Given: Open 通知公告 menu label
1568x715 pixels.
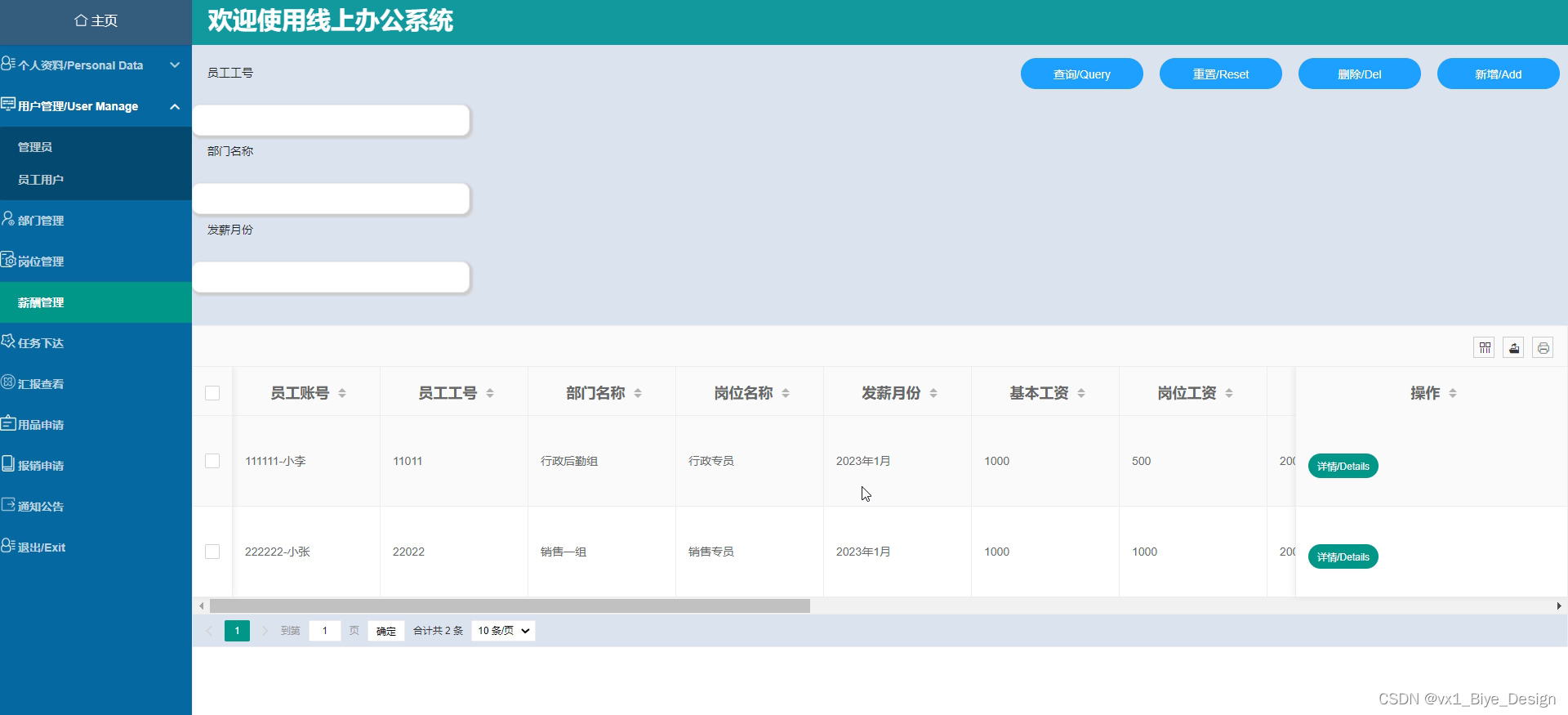Looking at the screenshot, I should tap(41, 507).
